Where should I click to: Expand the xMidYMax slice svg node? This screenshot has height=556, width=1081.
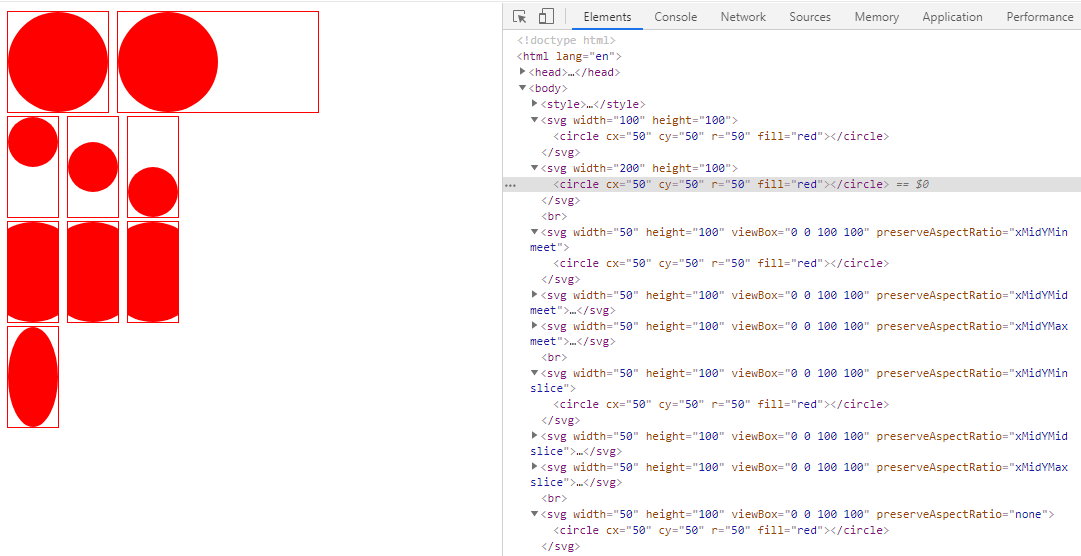(535, 467)
